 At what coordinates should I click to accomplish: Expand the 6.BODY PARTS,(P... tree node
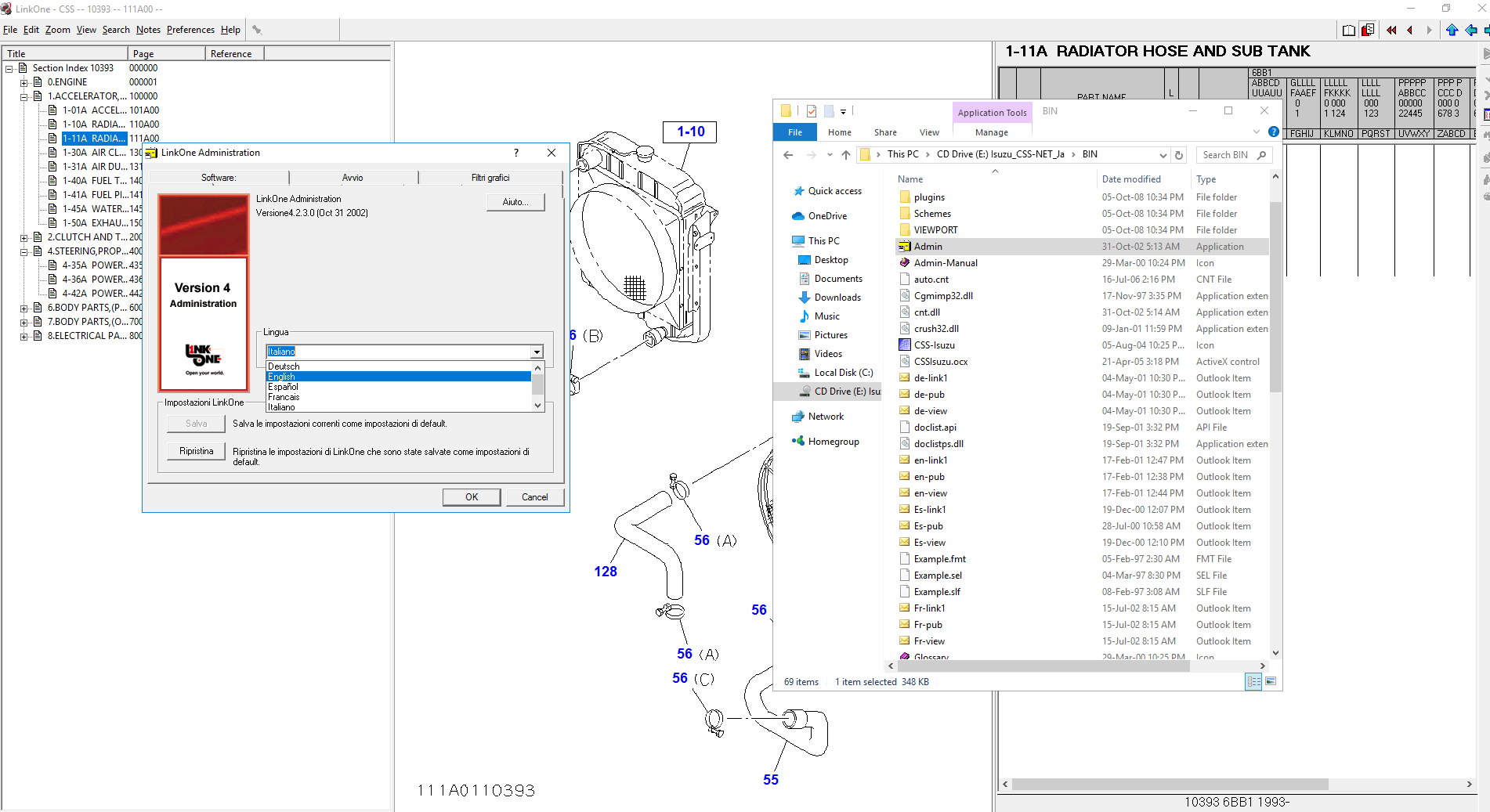click(24, 308)
